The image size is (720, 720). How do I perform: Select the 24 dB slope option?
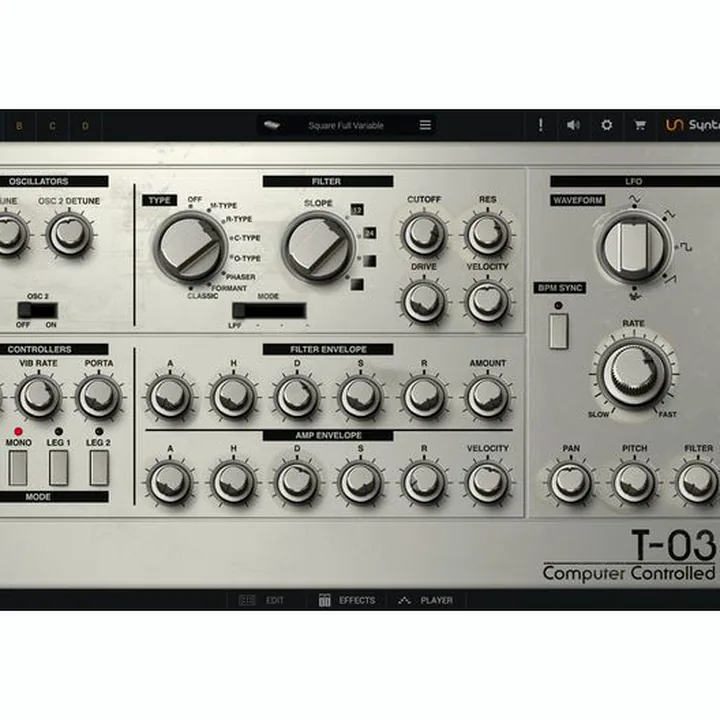[370, 233]
